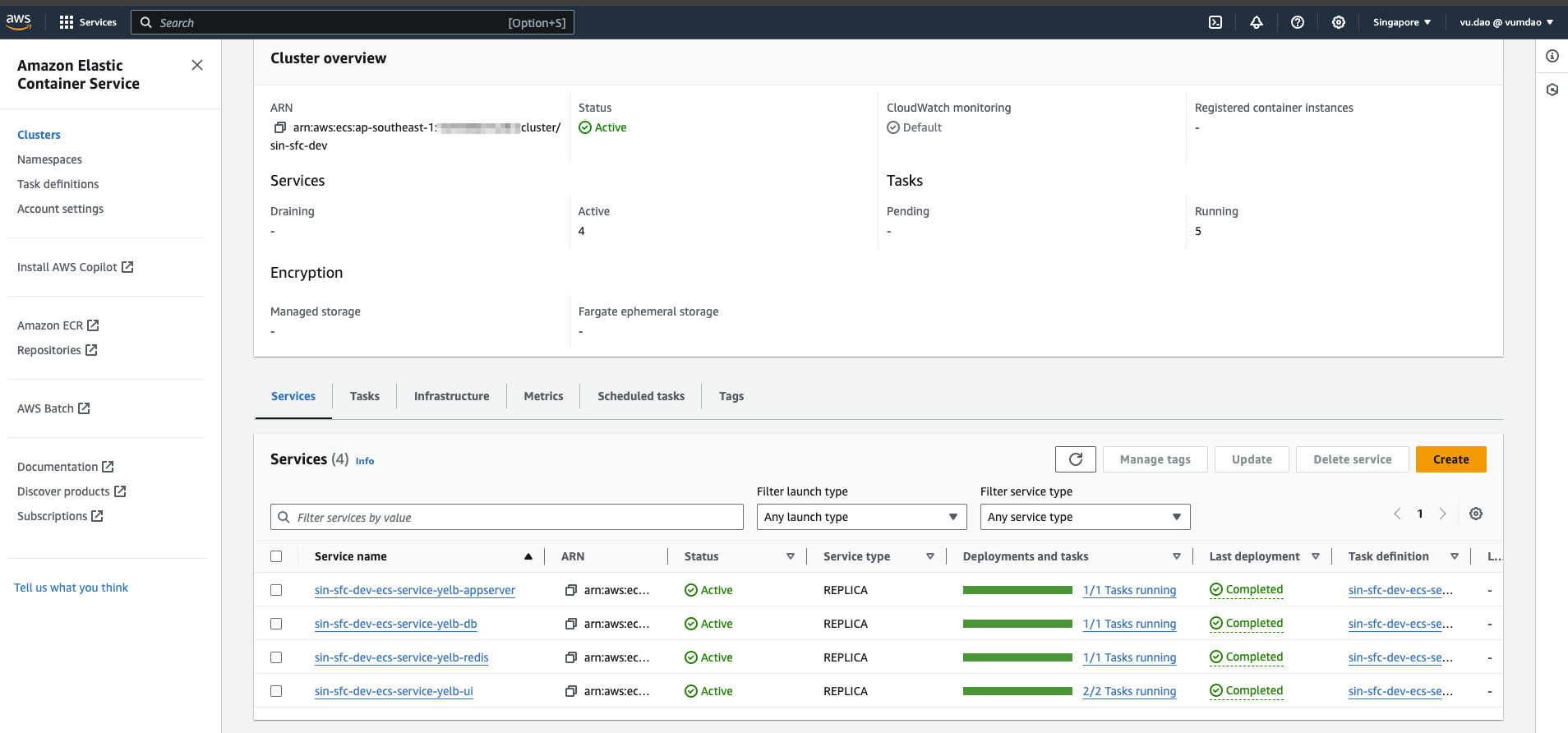Viewport: 1568px width, 733px height.
Task: Open the help question mark menu
Action: (x=1298, y=22)
